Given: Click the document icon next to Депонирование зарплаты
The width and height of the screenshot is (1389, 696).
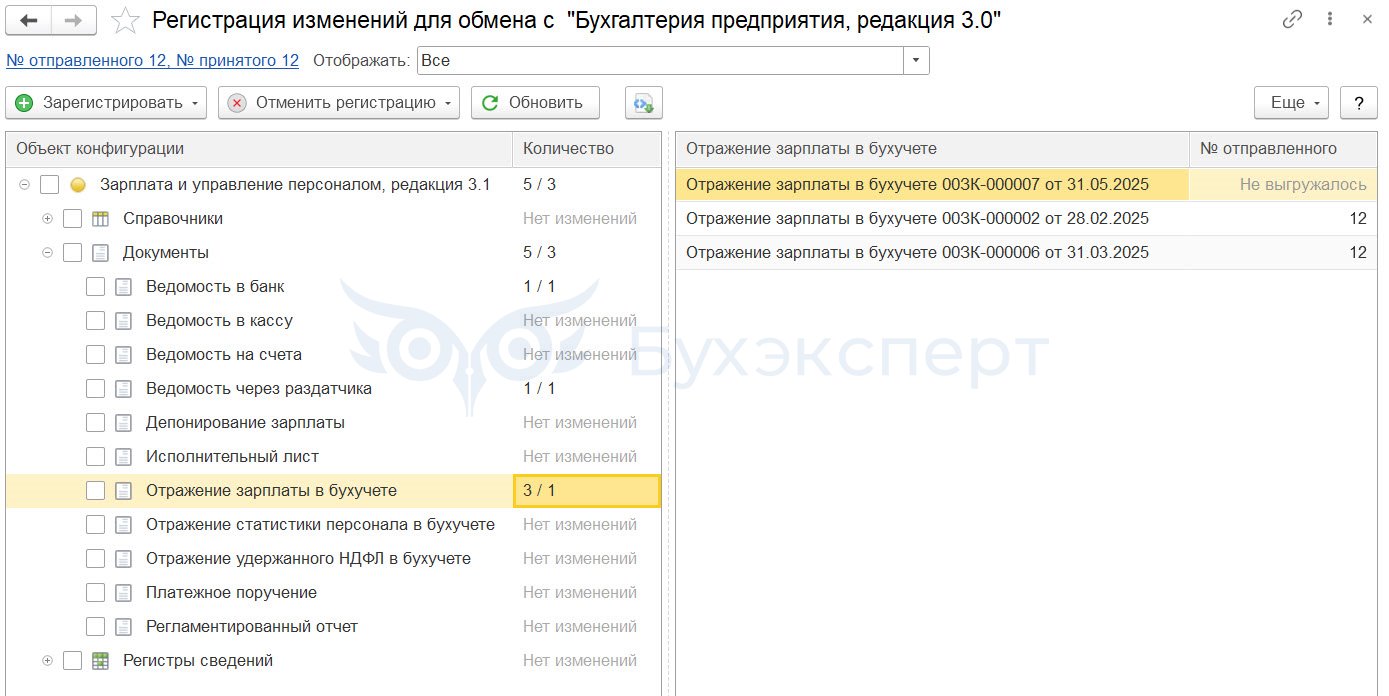Looking at the screenshot, I should coord(123,423).
